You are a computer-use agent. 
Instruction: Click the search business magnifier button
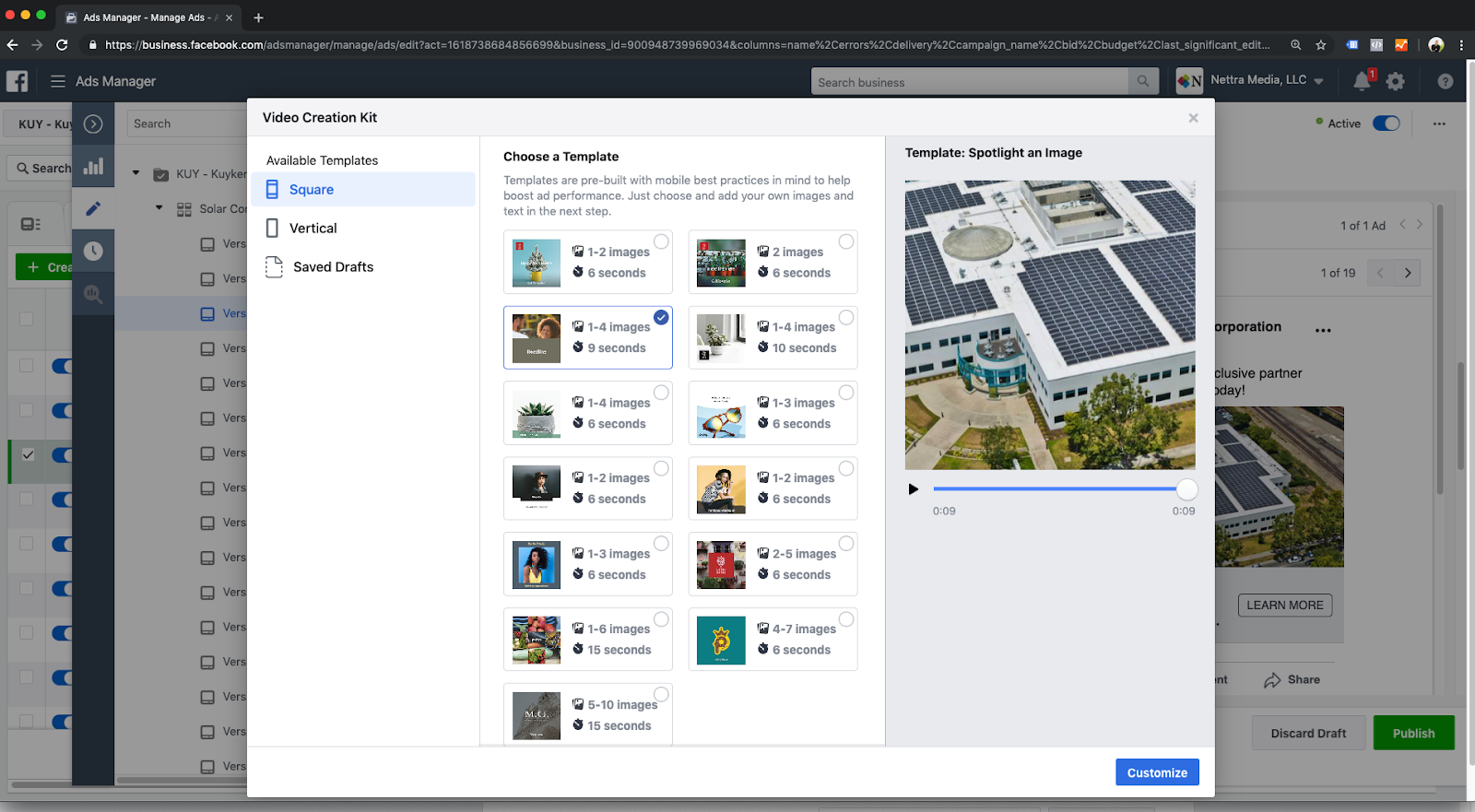click(1143, 81)
